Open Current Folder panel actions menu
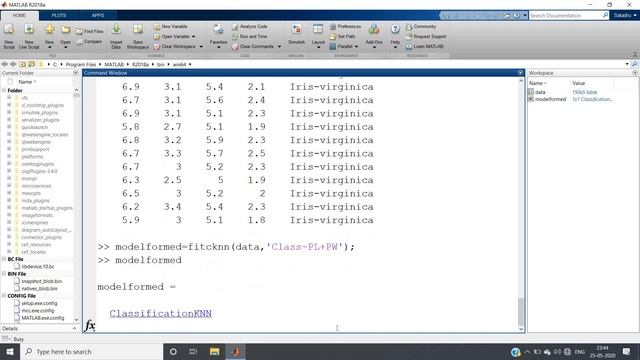Screen dimensions: 640x360 pyautogui.click(x=76, y=73)
